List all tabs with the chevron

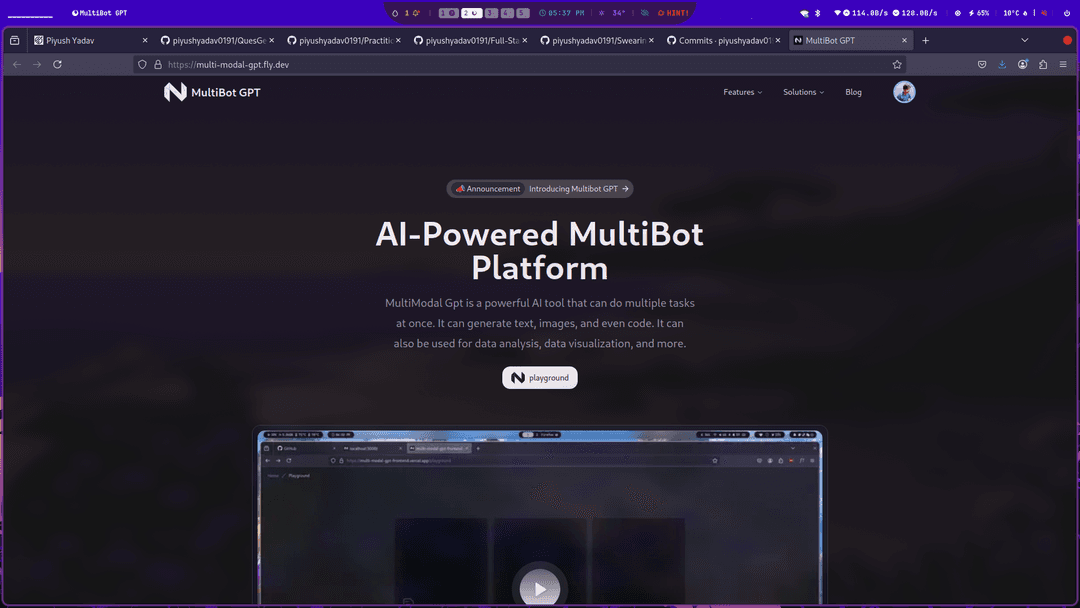tap(1025, 41)
